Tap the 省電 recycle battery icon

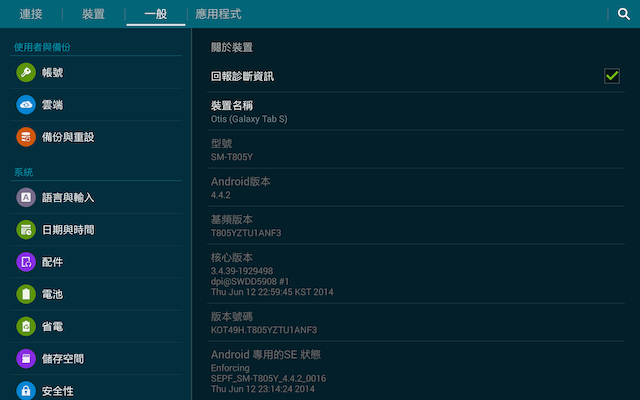click(26, 327)
